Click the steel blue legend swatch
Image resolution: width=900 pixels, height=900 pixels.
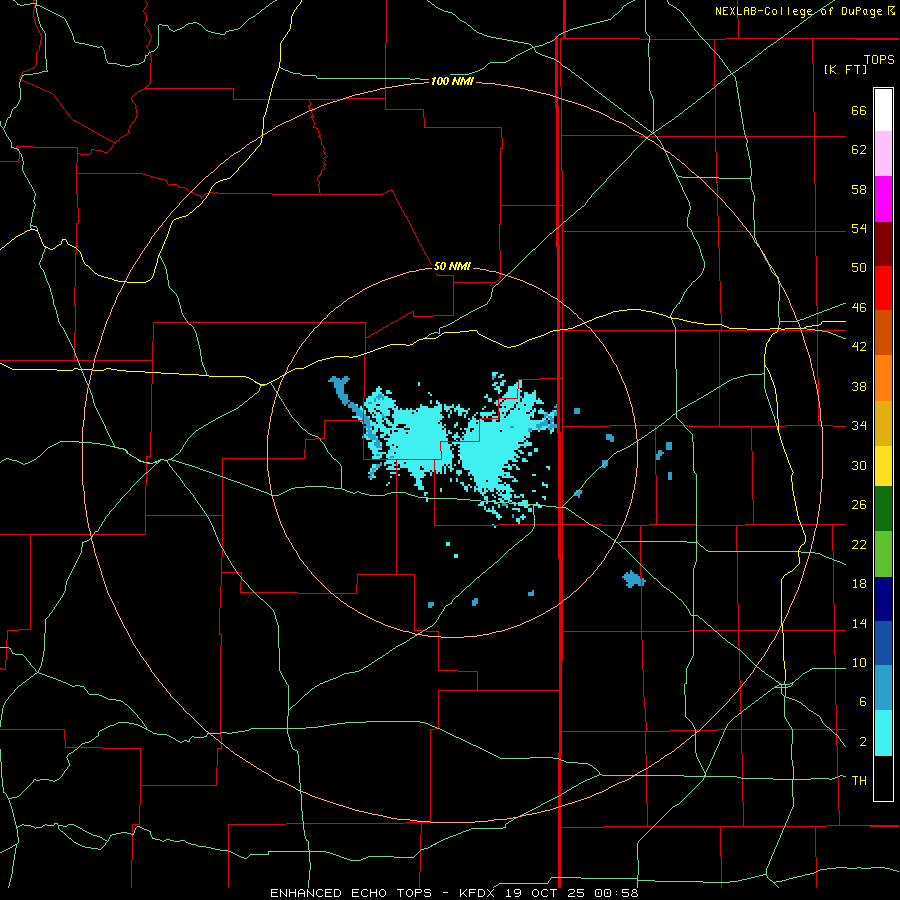883,688
